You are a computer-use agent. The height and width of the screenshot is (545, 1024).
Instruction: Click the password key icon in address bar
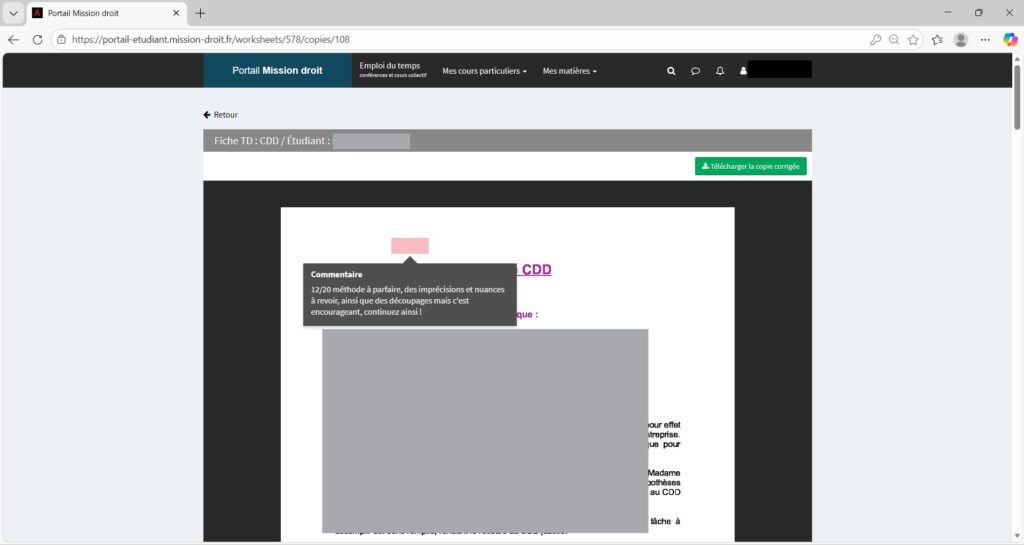(x=876, y=39)
